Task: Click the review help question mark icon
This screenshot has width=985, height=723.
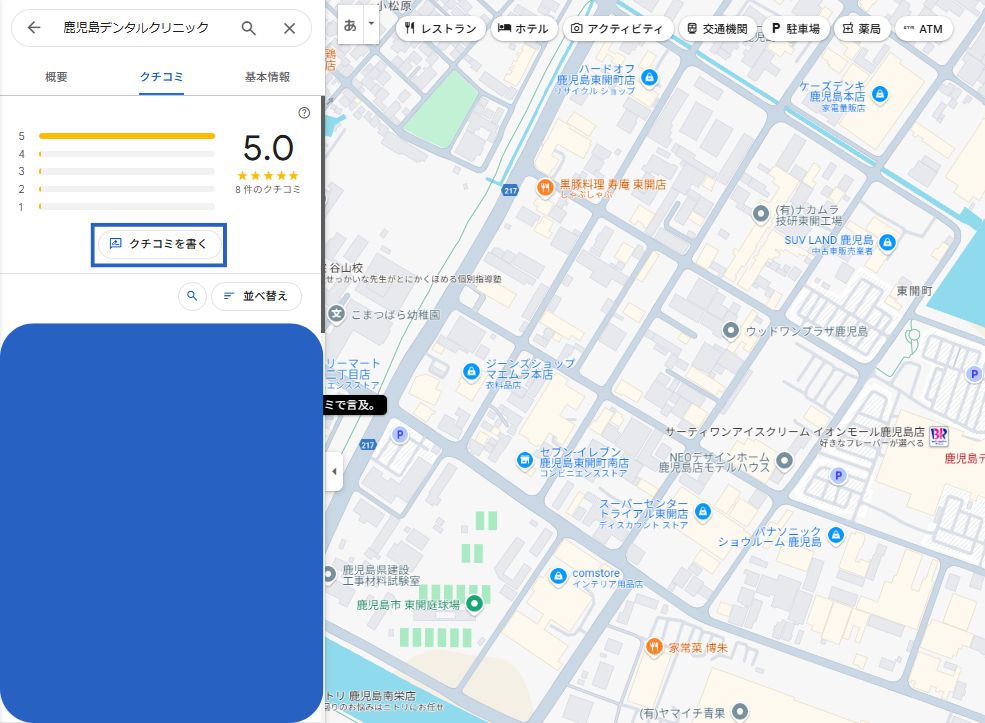Action: tap(304, 113)
